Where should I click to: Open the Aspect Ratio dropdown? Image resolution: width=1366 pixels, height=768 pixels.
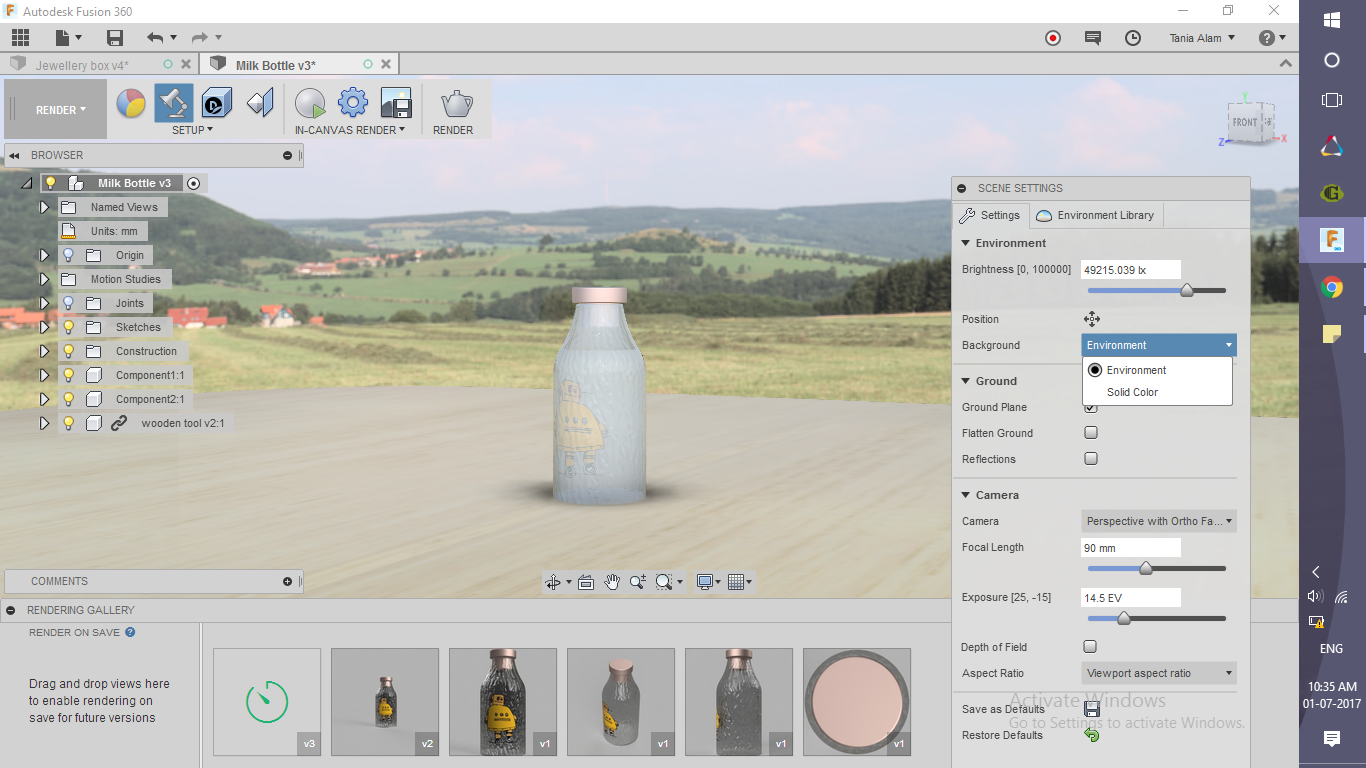[1159, 673]
